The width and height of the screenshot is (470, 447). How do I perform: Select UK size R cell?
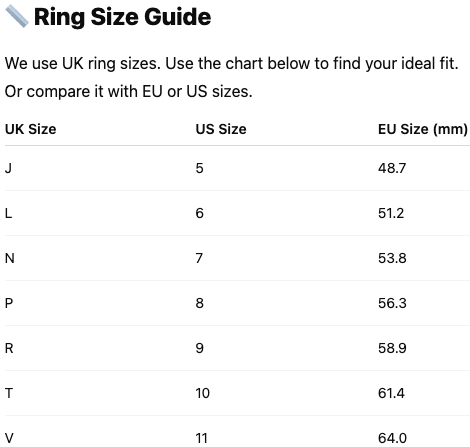coord(9,348)
